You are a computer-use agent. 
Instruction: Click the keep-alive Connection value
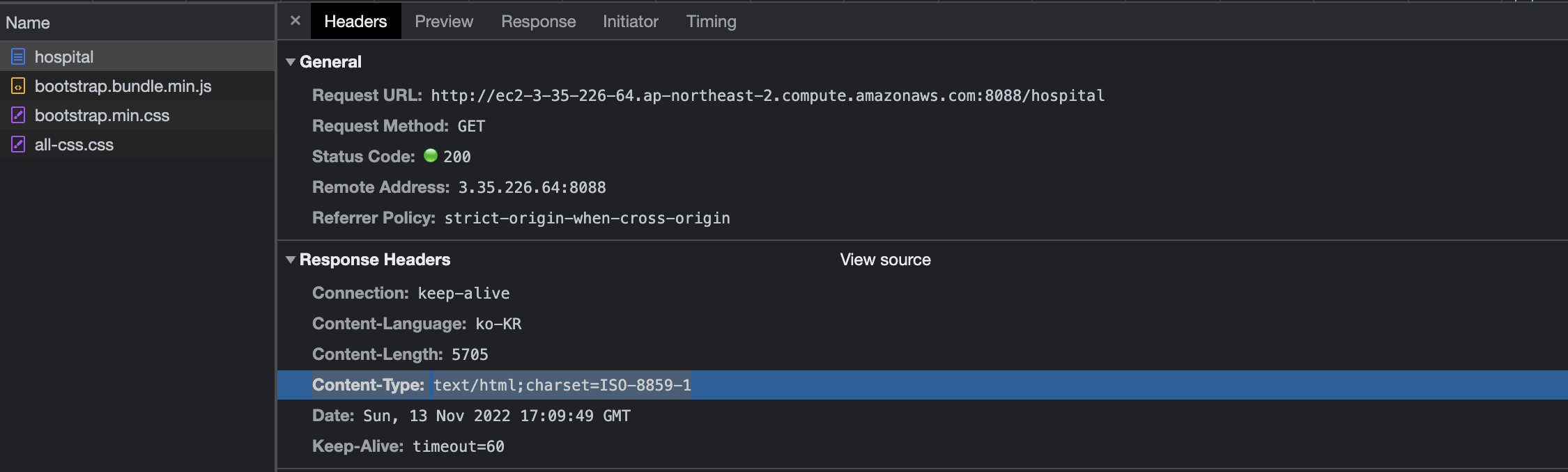coord(463,293)
